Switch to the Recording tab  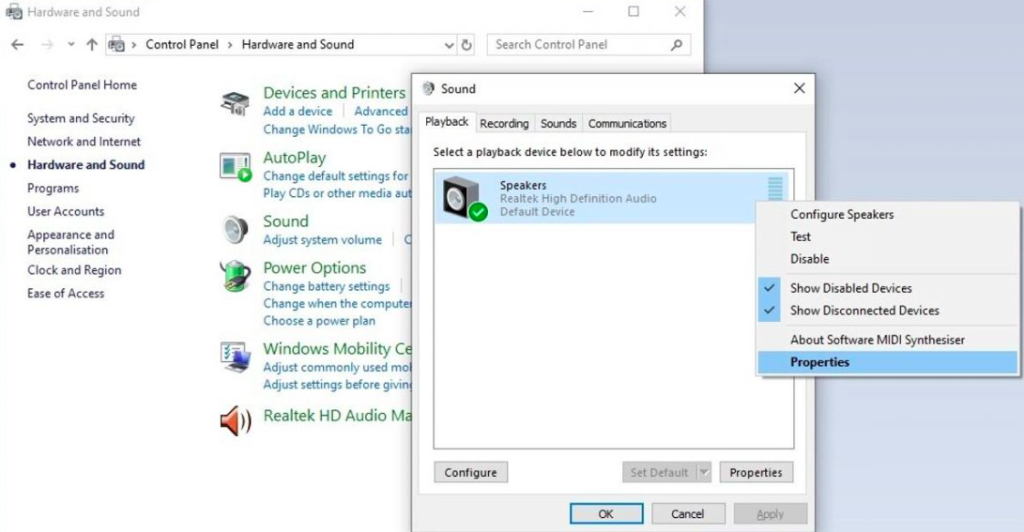(x=504, y=123)
